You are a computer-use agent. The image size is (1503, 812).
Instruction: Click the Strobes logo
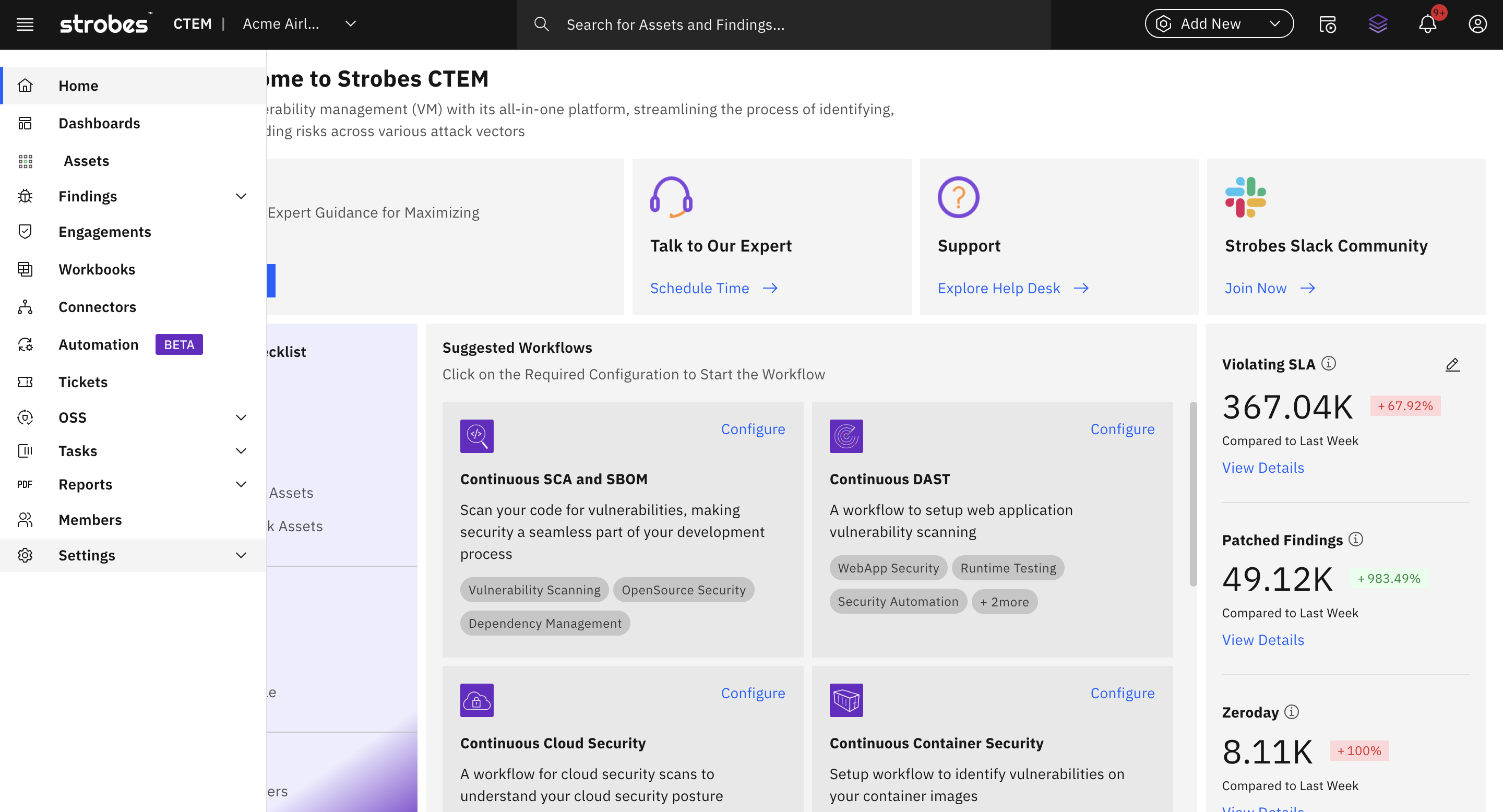[105, 23]
